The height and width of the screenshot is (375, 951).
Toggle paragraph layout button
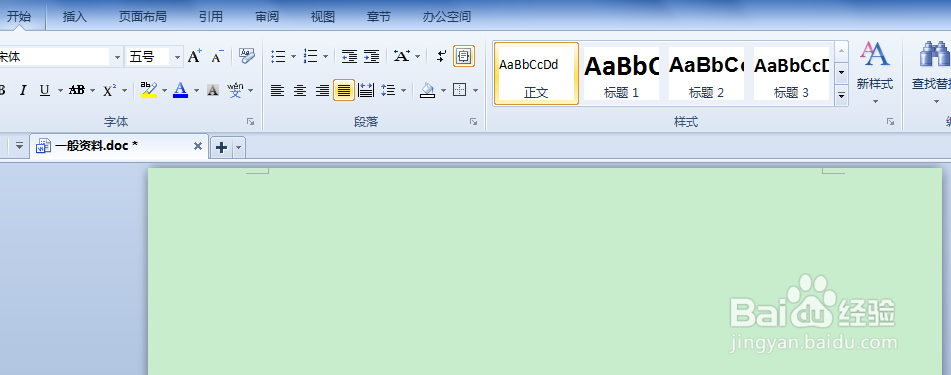click(464, 56)
